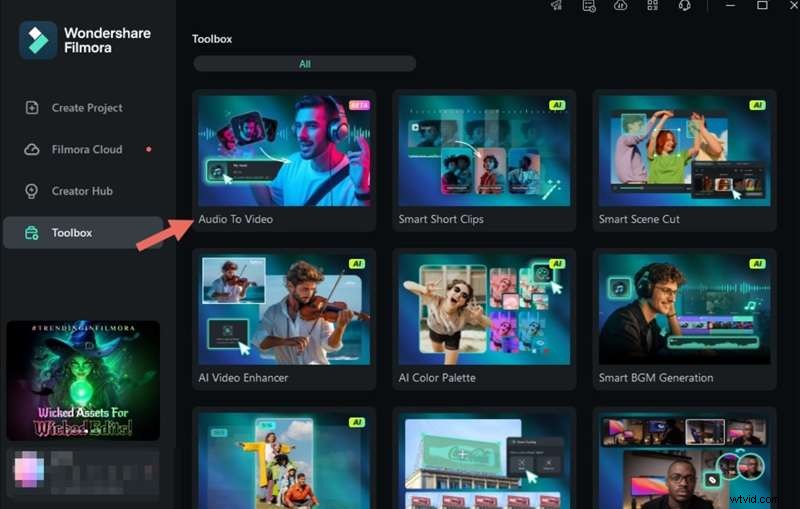Click the AI badge on Smart Short Clips
Image resolution: width=800 pixels, height=509 pixels.
pyautogui.click(x=557, y=105)
